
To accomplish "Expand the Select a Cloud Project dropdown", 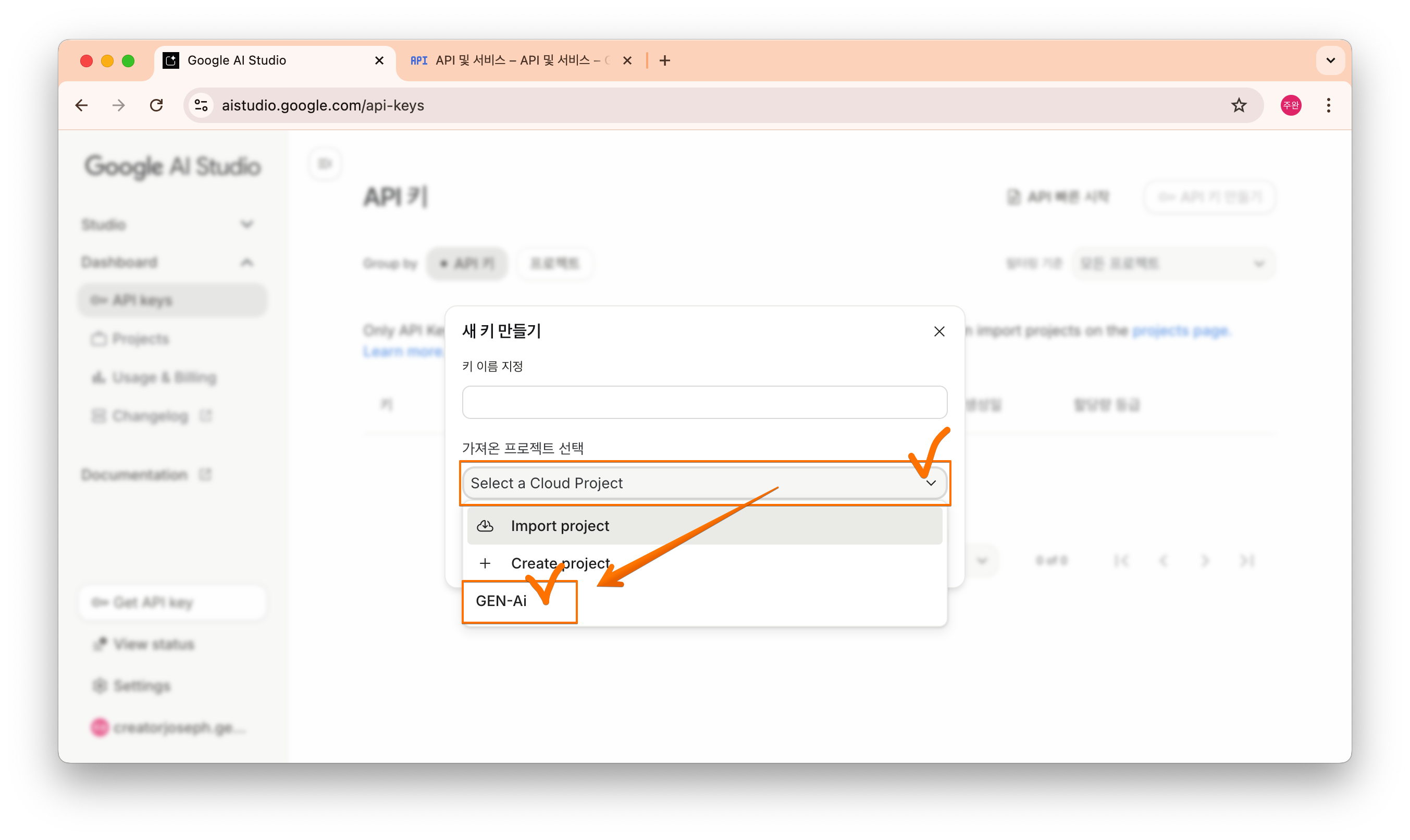I will pyautogui.click(x=703, y=483).
